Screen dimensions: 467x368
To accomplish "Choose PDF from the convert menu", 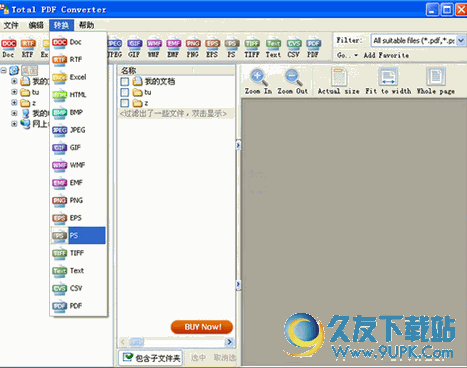I will click(x=78, y=306).
